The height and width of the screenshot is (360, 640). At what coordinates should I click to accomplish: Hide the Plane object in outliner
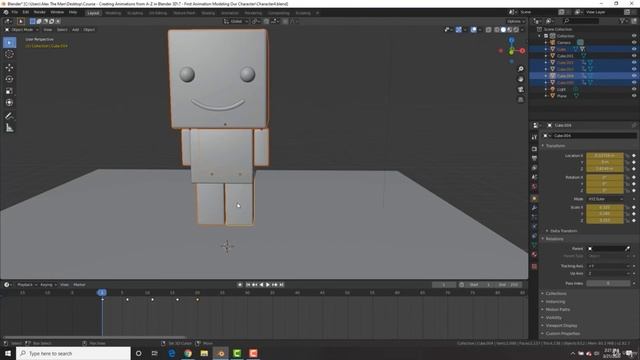coord(634,96)
